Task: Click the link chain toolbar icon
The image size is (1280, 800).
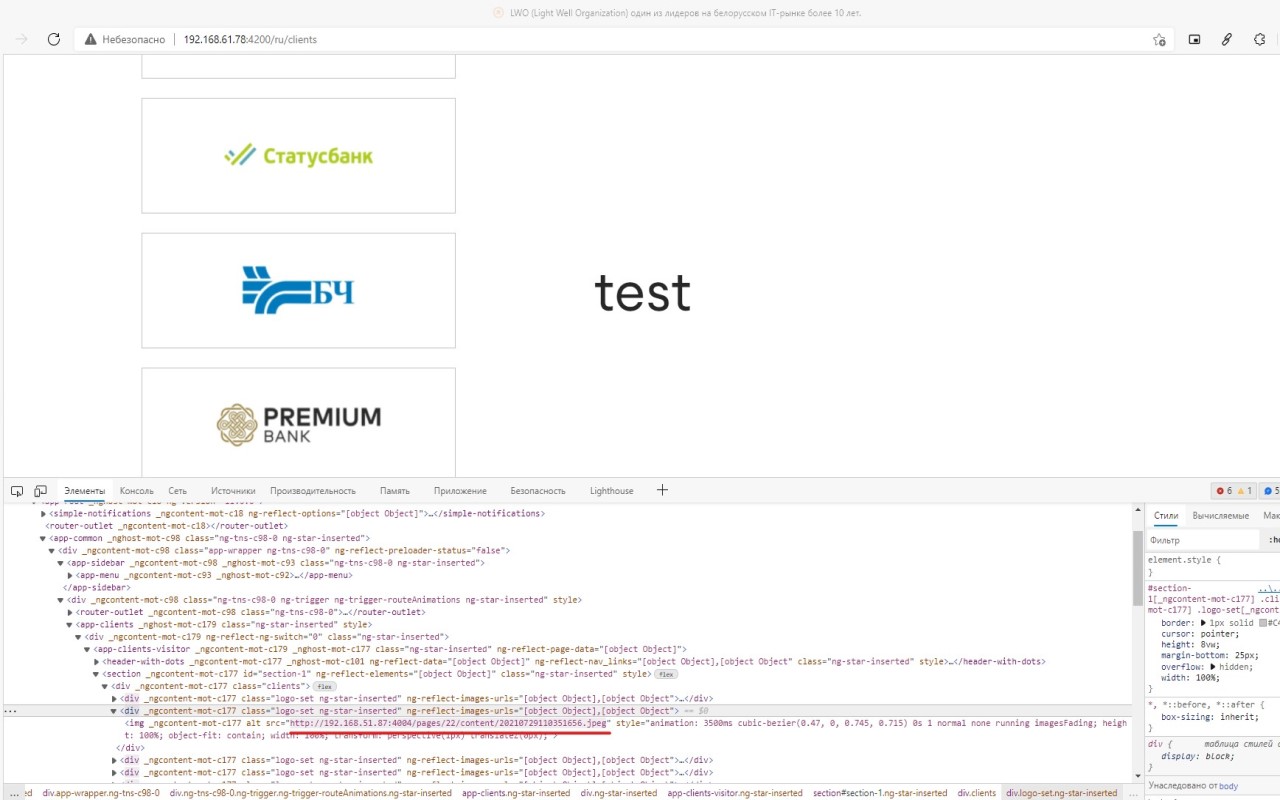Action: point(1227,39)
